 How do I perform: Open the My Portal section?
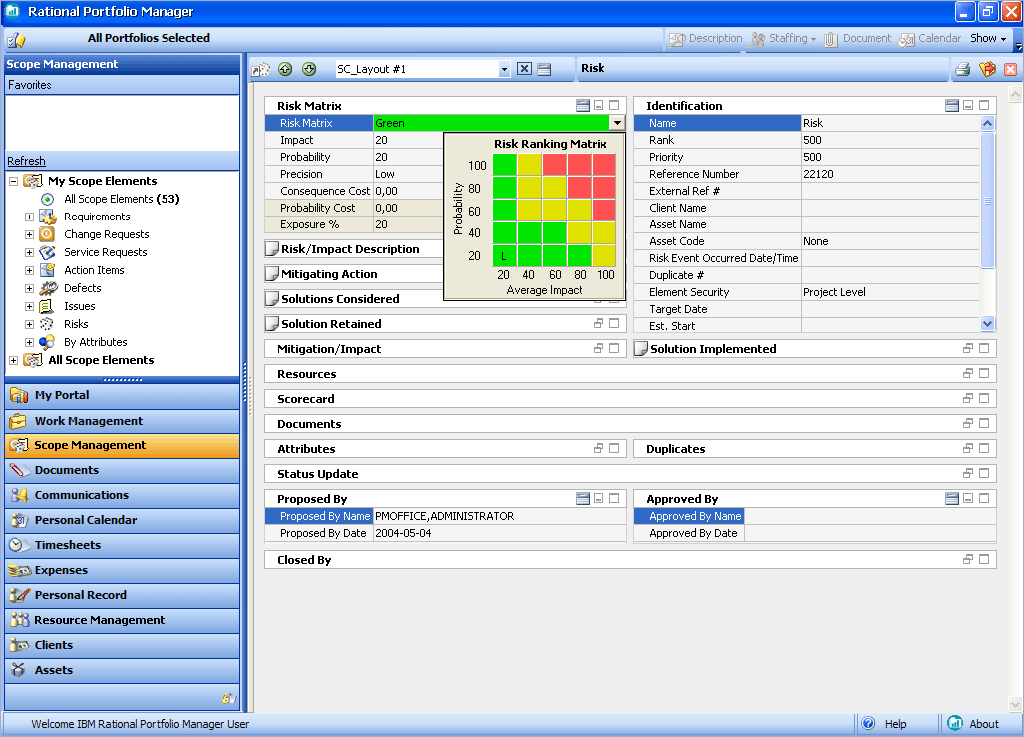coord(122,396)
